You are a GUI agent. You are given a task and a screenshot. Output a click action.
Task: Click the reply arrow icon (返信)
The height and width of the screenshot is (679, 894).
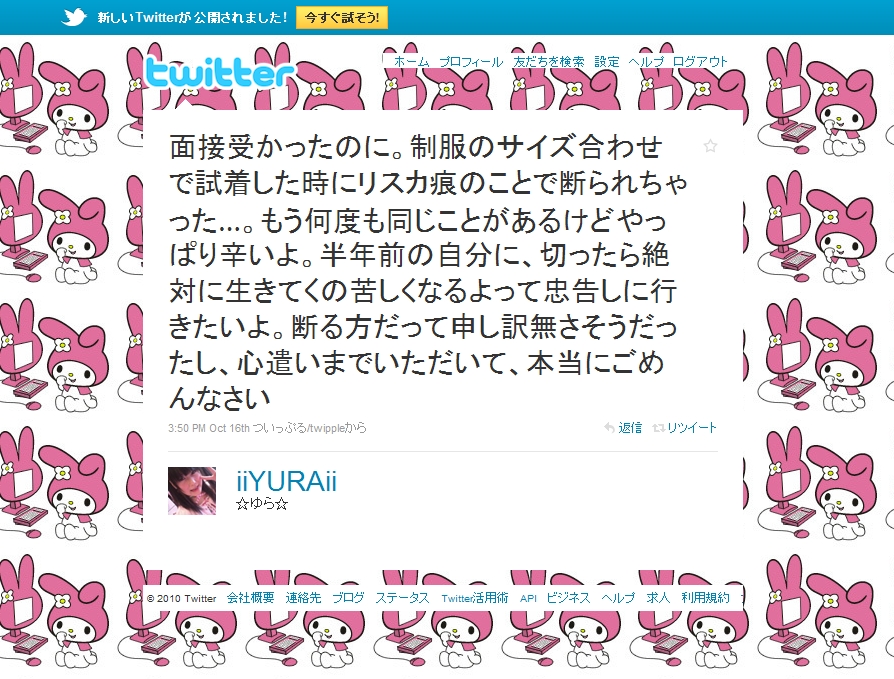tap(609, 428)
